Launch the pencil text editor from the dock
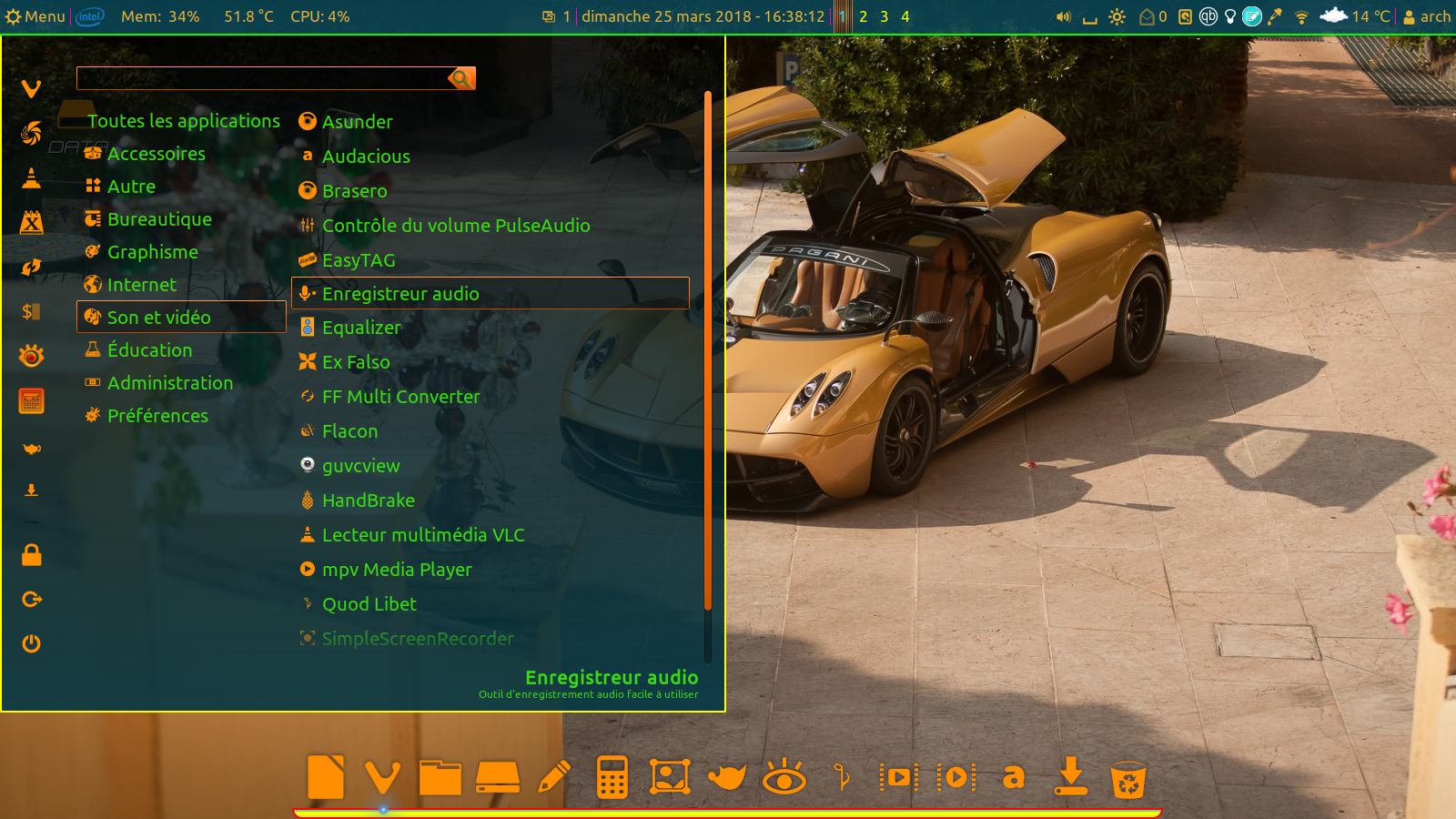 (x=554, y=778)
